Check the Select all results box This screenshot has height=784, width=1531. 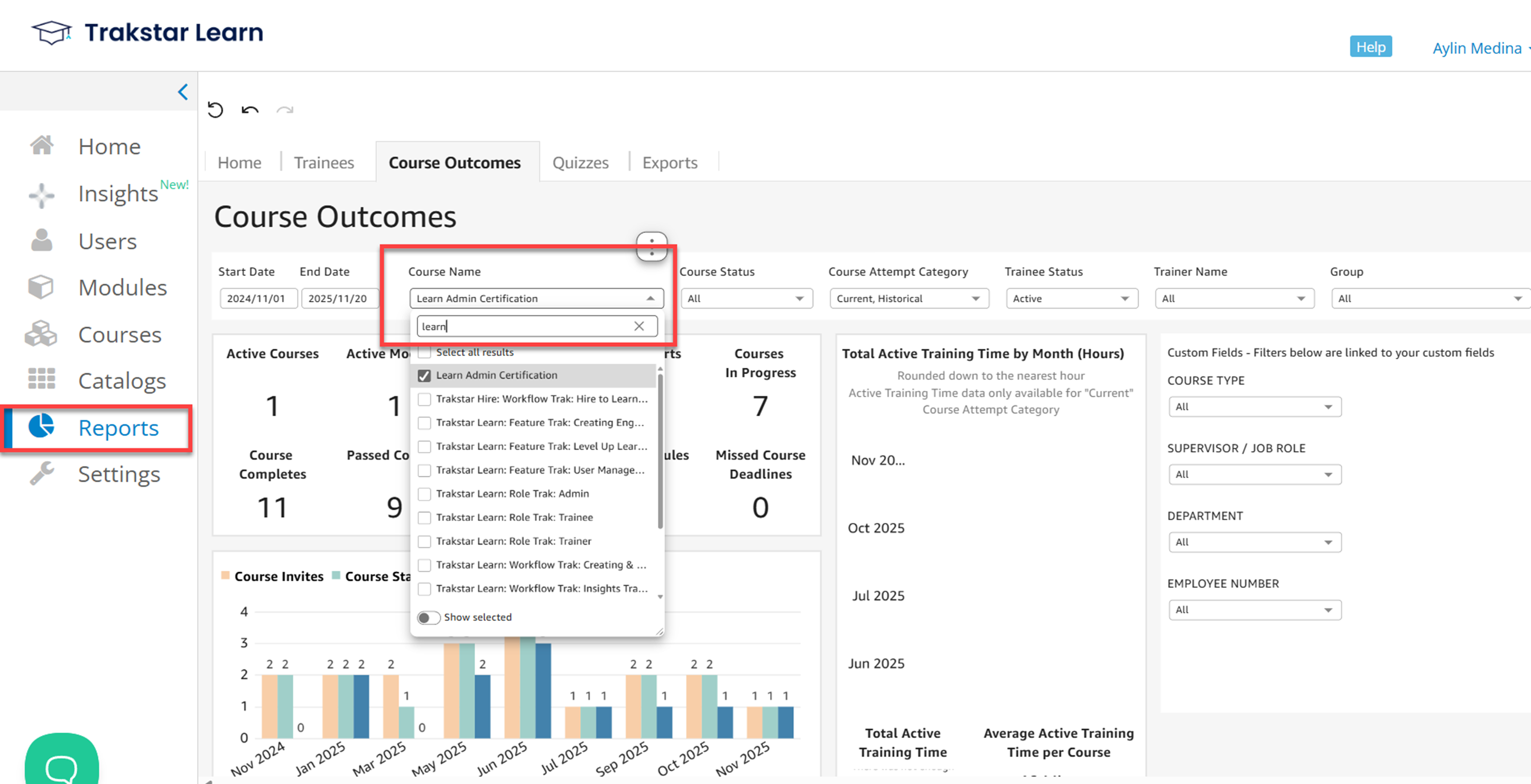click(424, 352)
